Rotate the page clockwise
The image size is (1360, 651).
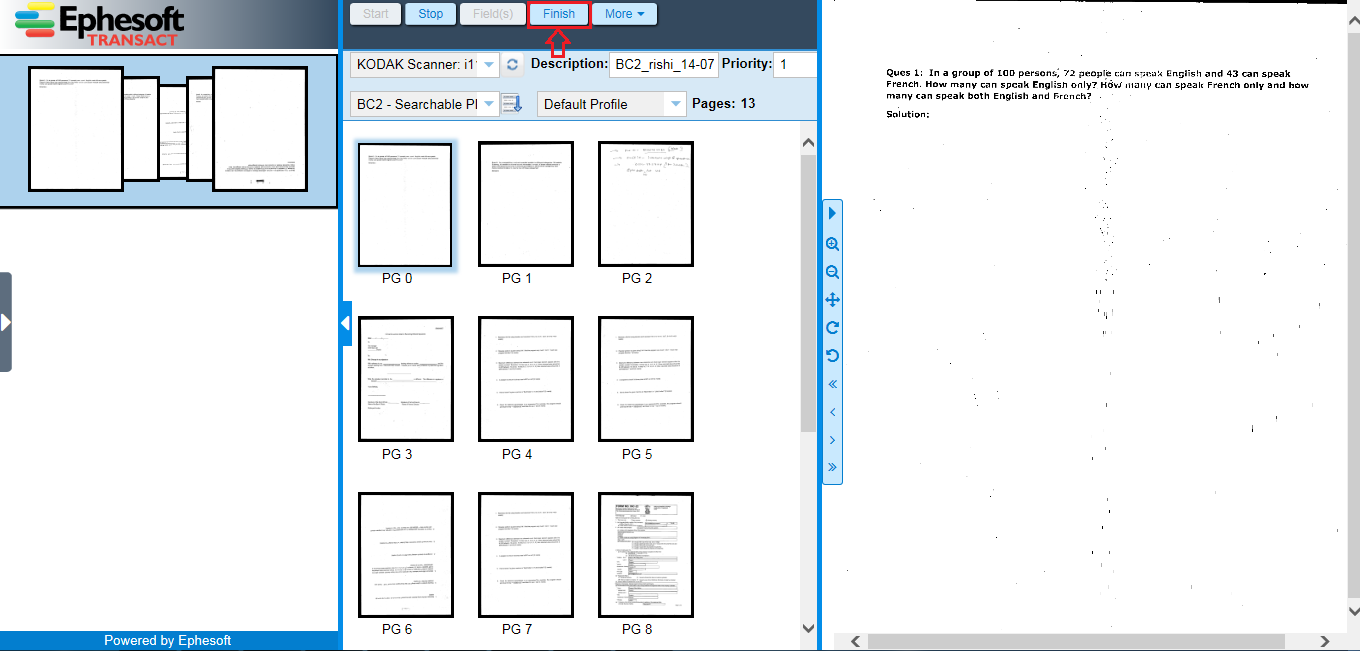click(x=832, y=328)
